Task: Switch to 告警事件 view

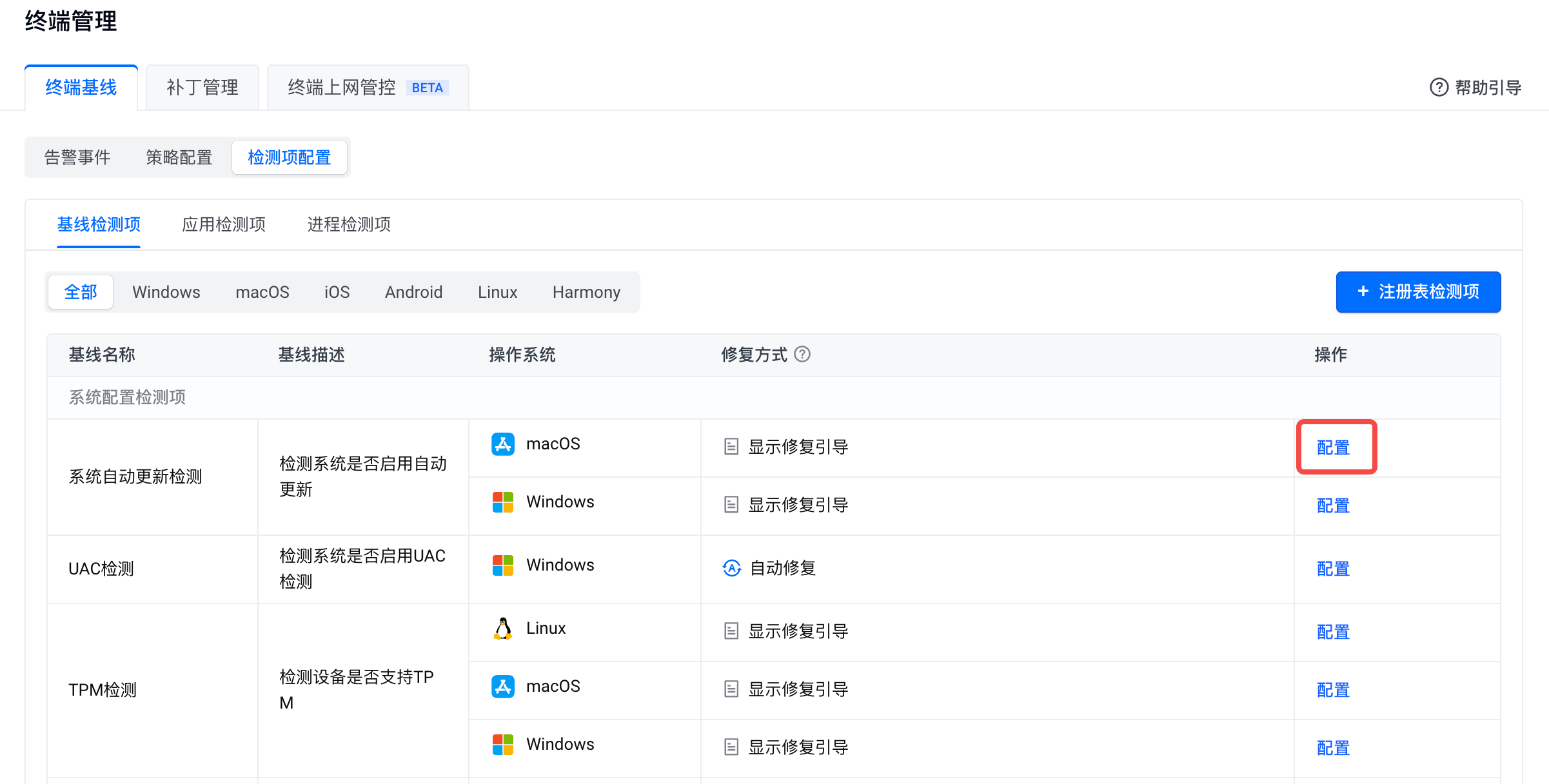Action: [x=77, y=157]
